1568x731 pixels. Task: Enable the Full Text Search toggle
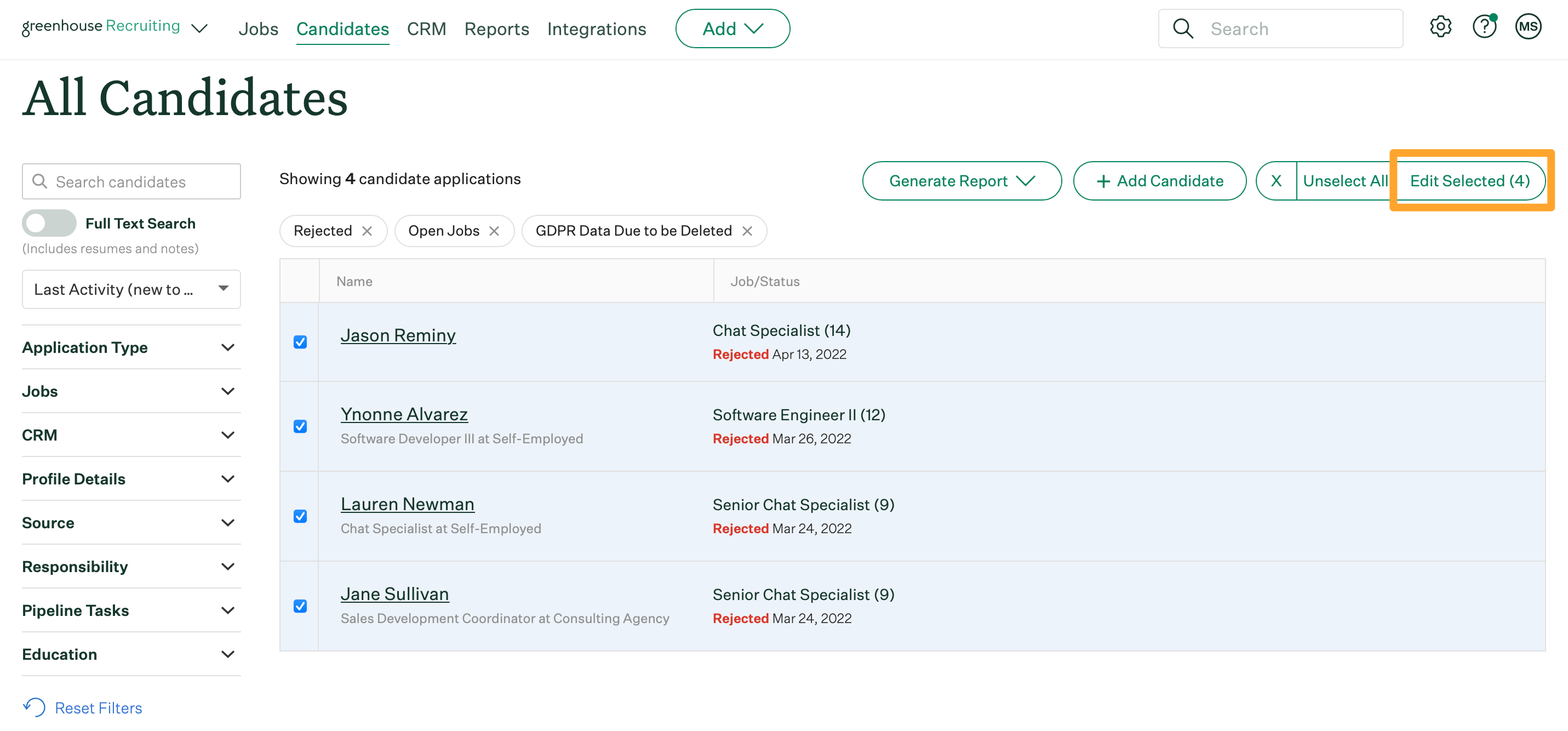tap(49, 224)
